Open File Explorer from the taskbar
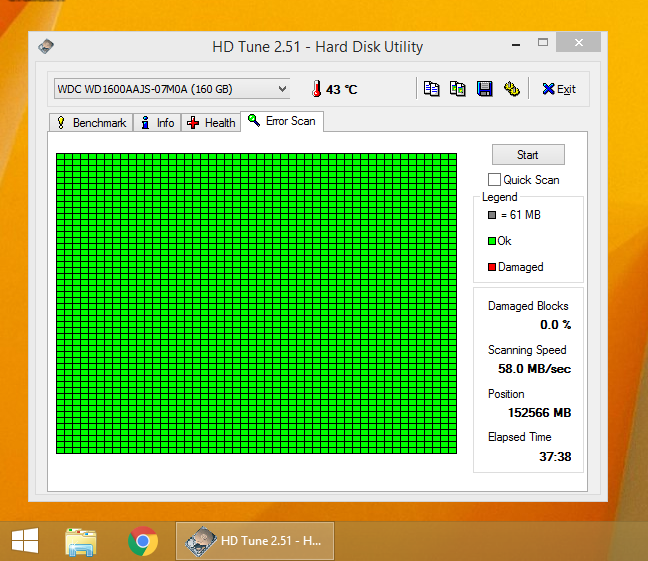The image size is (648, 561). tap(81, 541)
